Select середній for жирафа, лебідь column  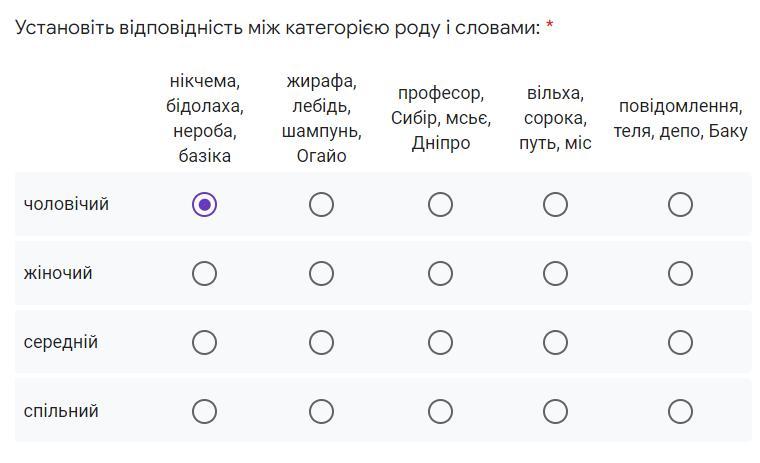(321, 342)
